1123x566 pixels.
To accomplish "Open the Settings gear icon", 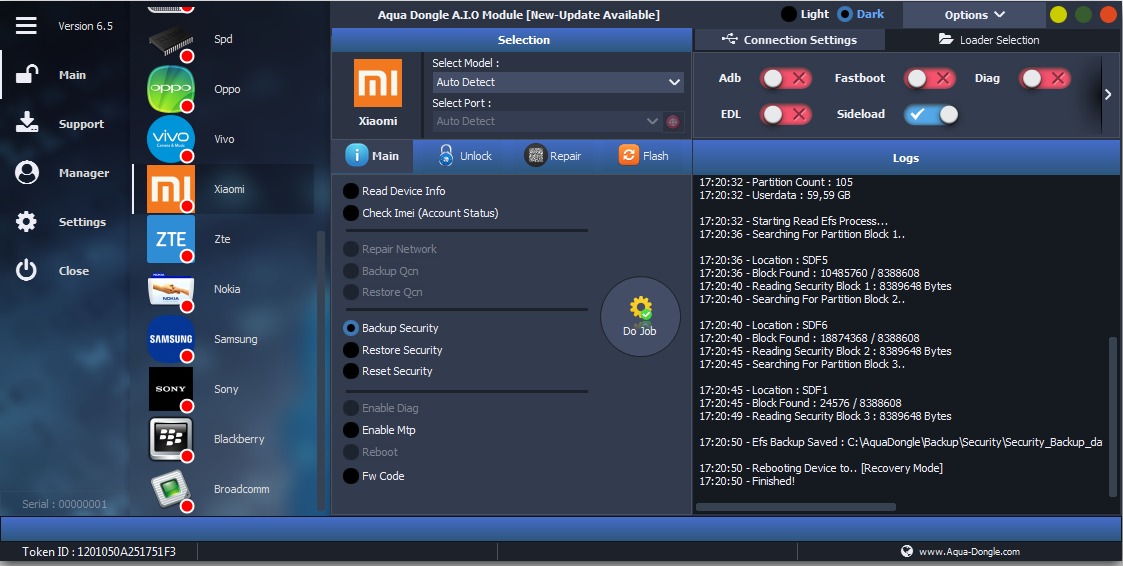I will (x=26, y=221).
